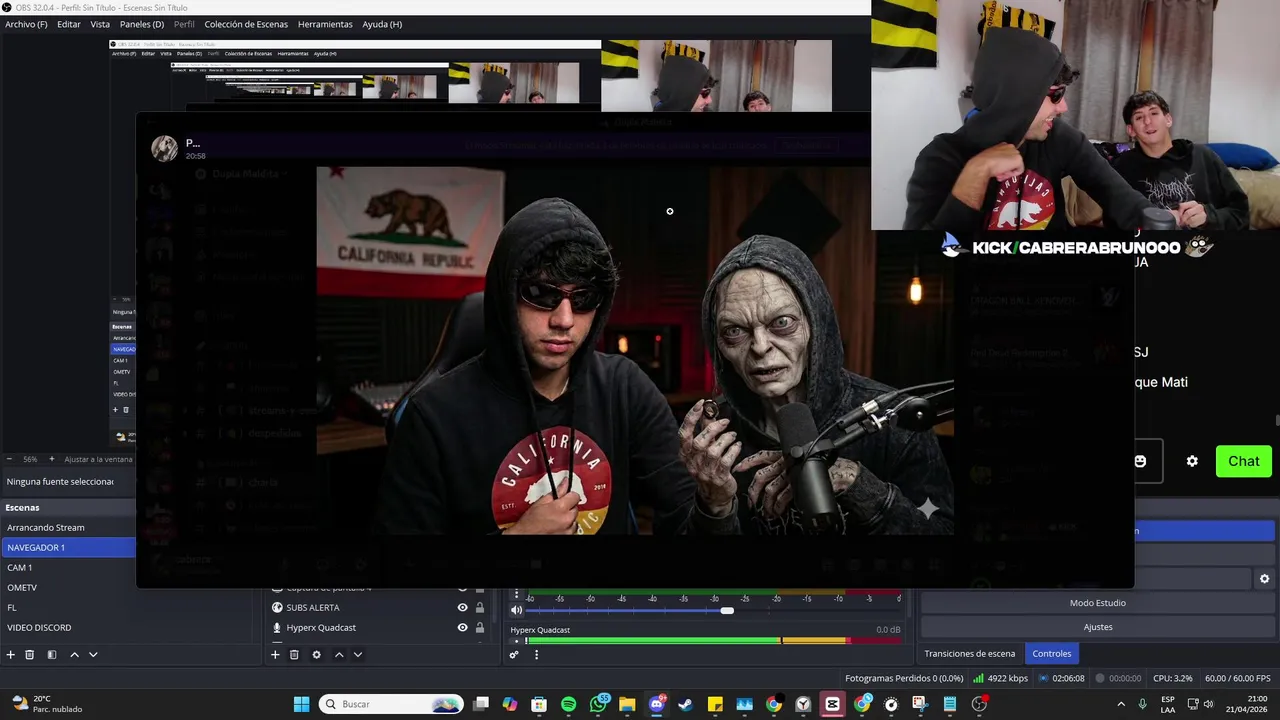Open Spotify from the taskbar

point(568,704)
